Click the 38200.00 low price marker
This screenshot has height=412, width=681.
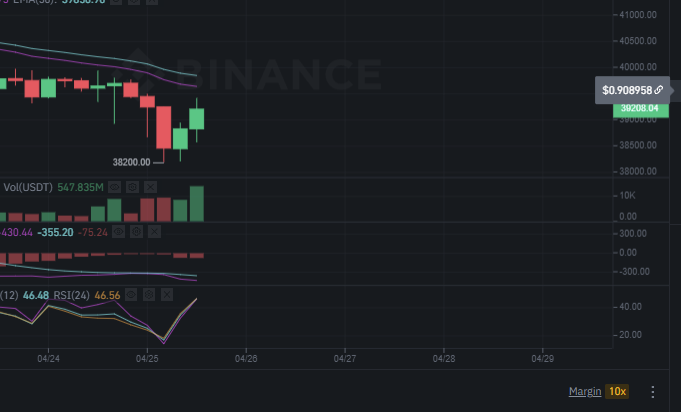click(x=132, y=161)
